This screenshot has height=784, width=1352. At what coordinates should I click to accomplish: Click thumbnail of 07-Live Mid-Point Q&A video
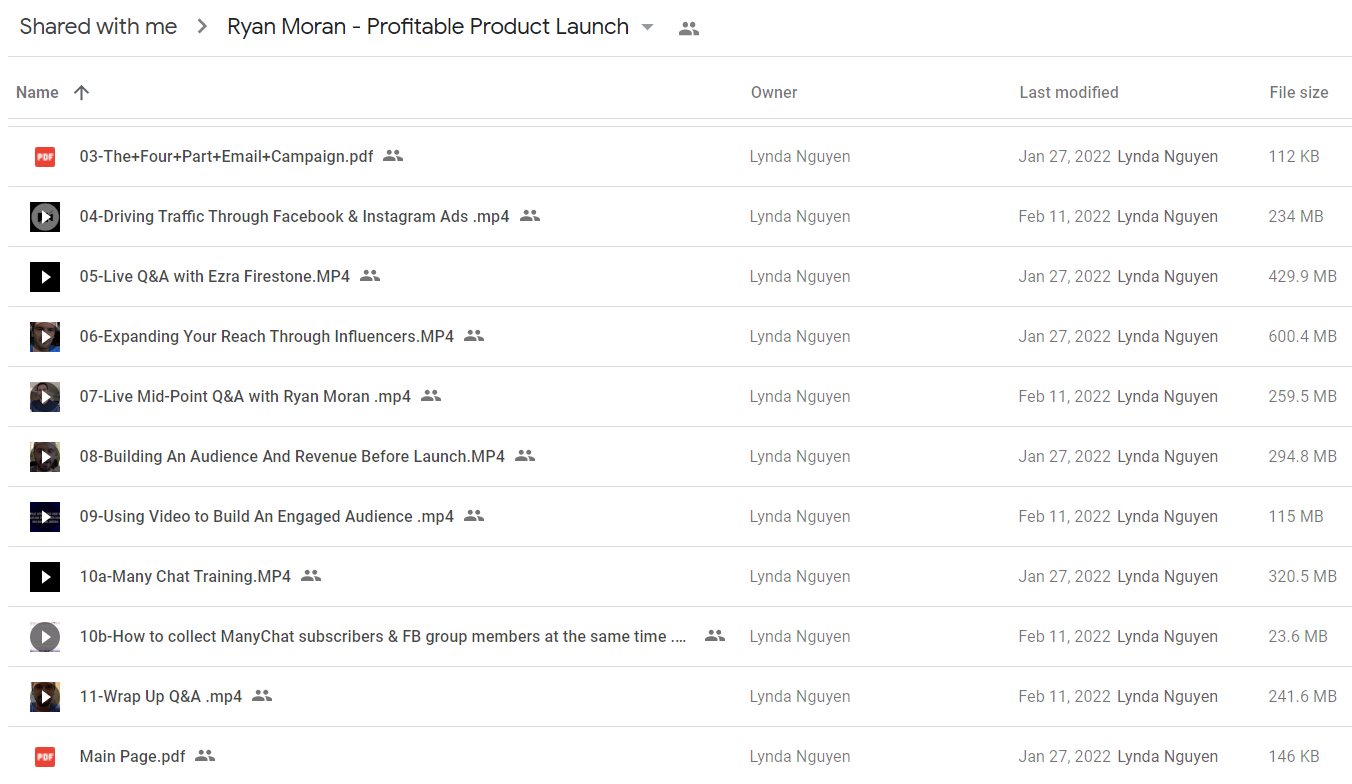[x=45, y=396]
